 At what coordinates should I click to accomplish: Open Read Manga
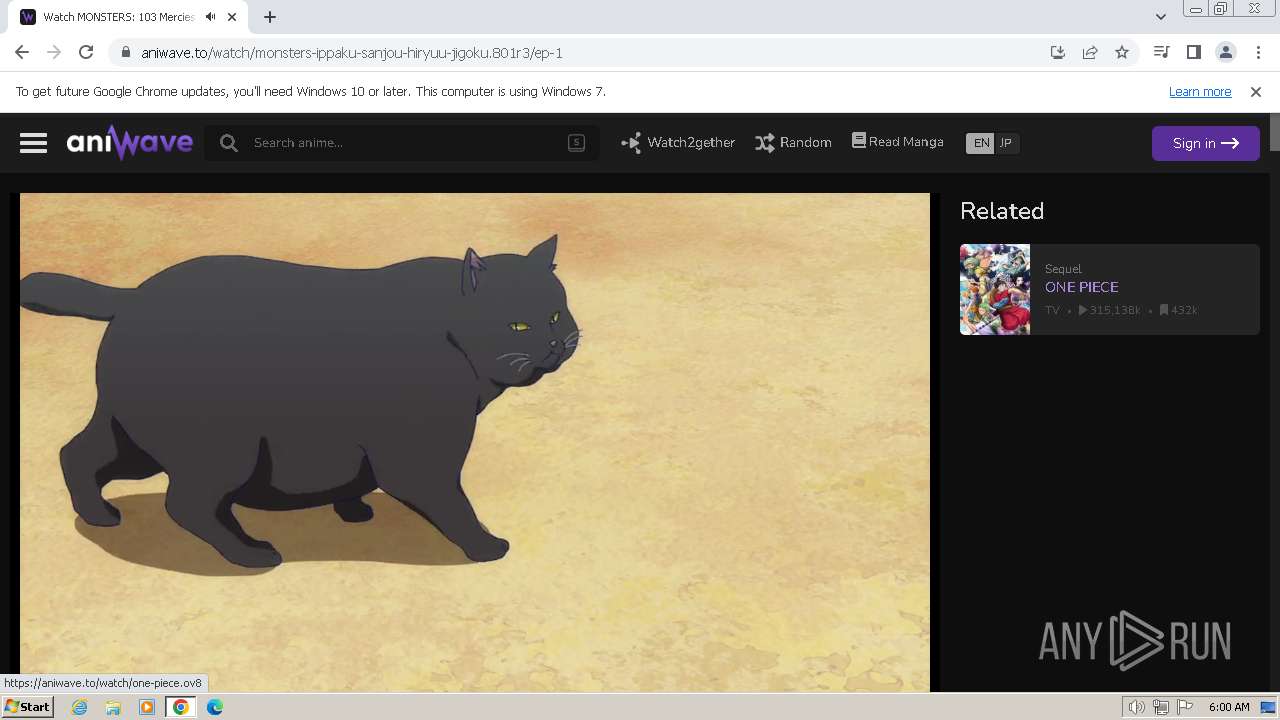tap(898, 142)
